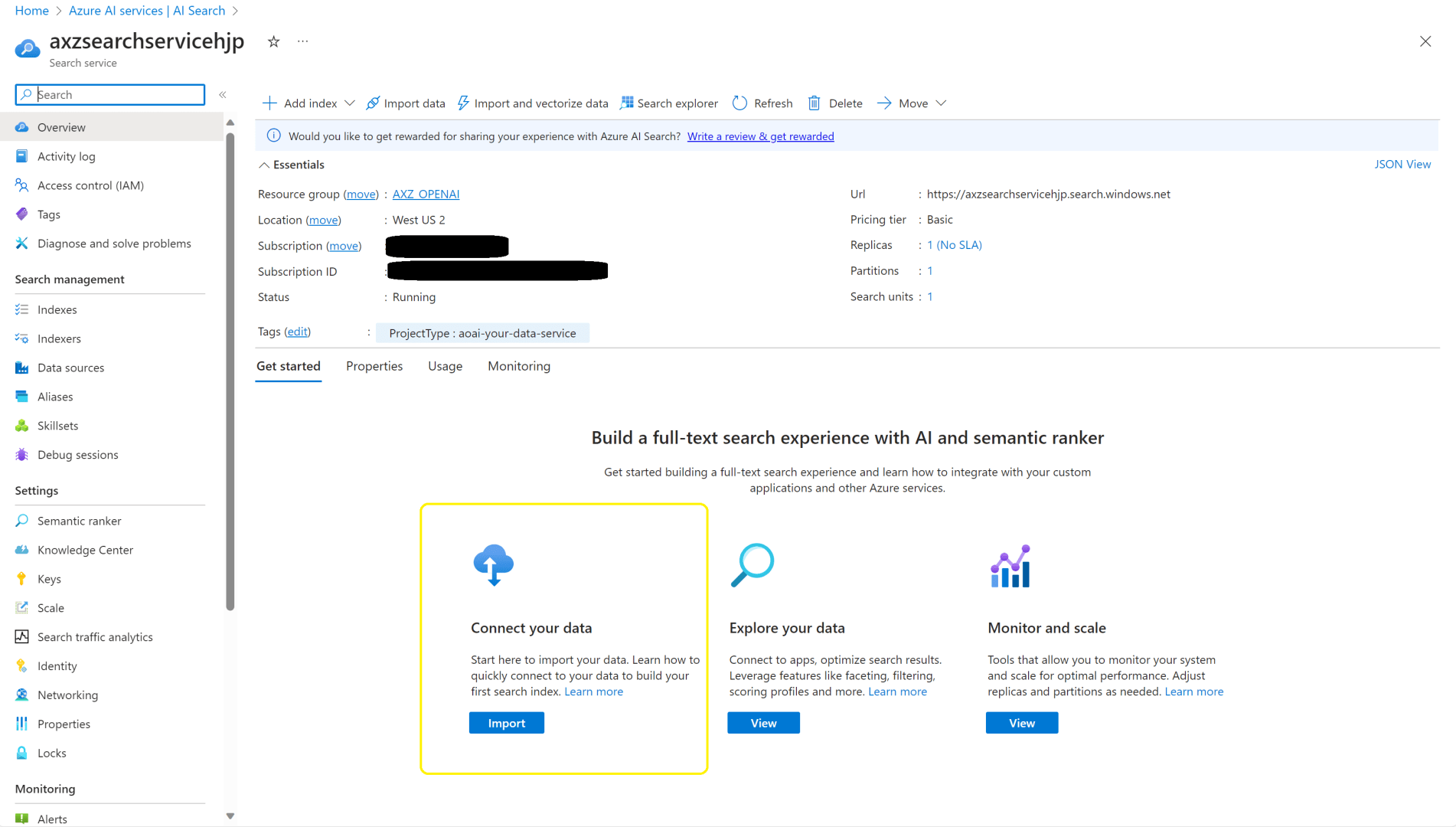The height and width of the screenshot is (827, 1456).
Task: Click the Import button under Connect your data
Action: tap(506, 723)
